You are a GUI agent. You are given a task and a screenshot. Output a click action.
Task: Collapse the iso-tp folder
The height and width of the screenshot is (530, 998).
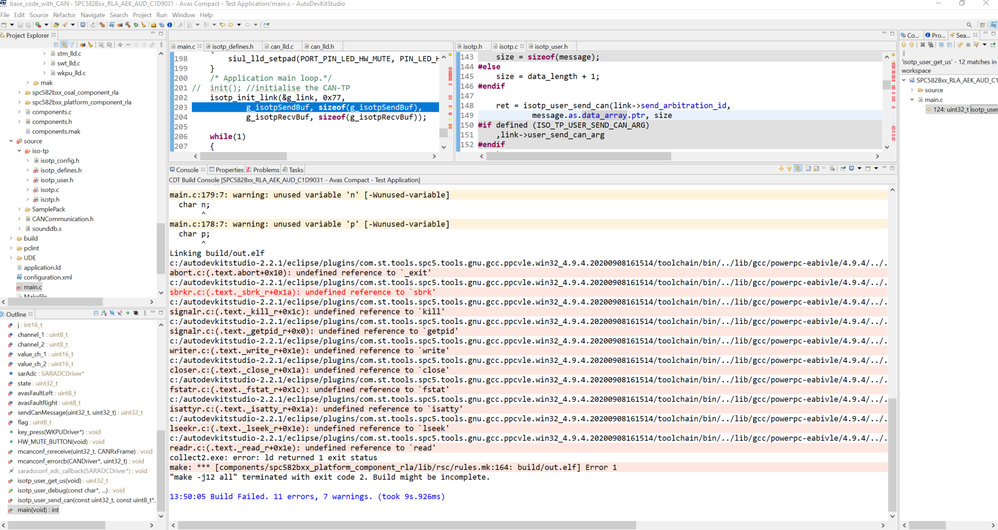20,151
